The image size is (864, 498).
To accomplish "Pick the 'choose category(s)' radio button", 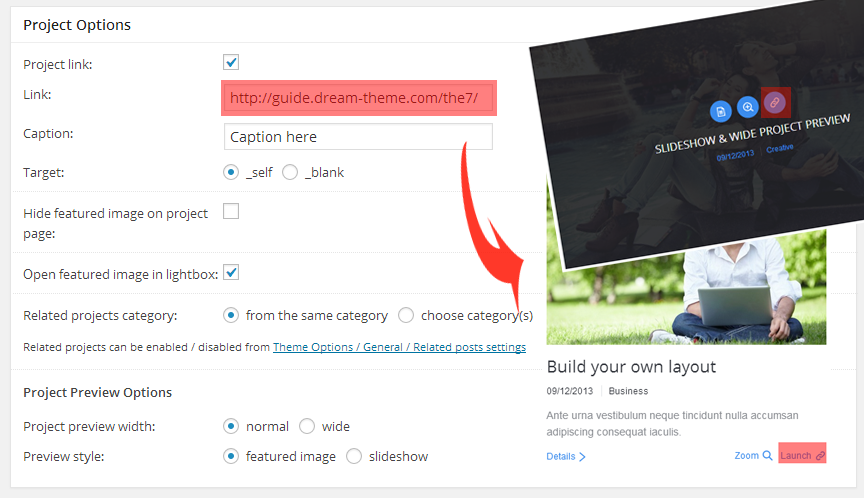I will [406, 315].
